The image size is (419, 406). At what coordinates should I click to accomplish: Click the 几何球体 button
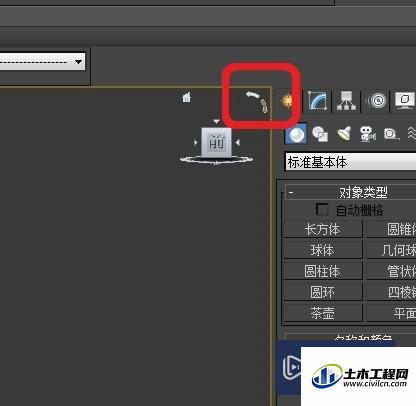click(392, 250)
